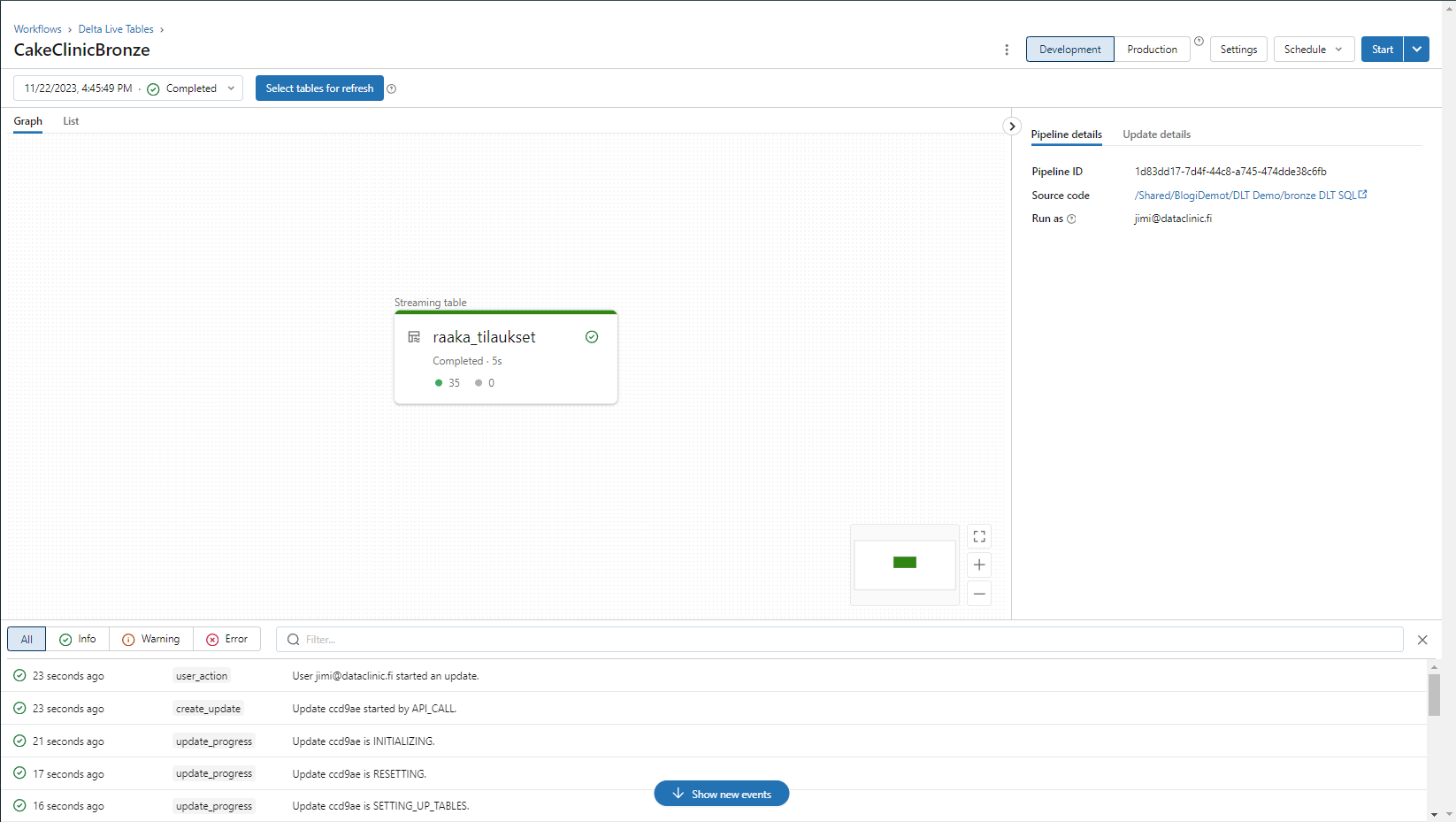
Task: Expand the Schedule dropdown
Action: click(x=1314, y=50)
